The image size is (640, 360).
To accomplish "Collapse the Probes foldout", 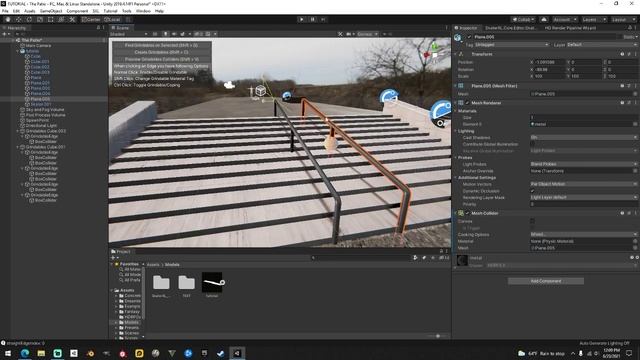I will [456, 157].
